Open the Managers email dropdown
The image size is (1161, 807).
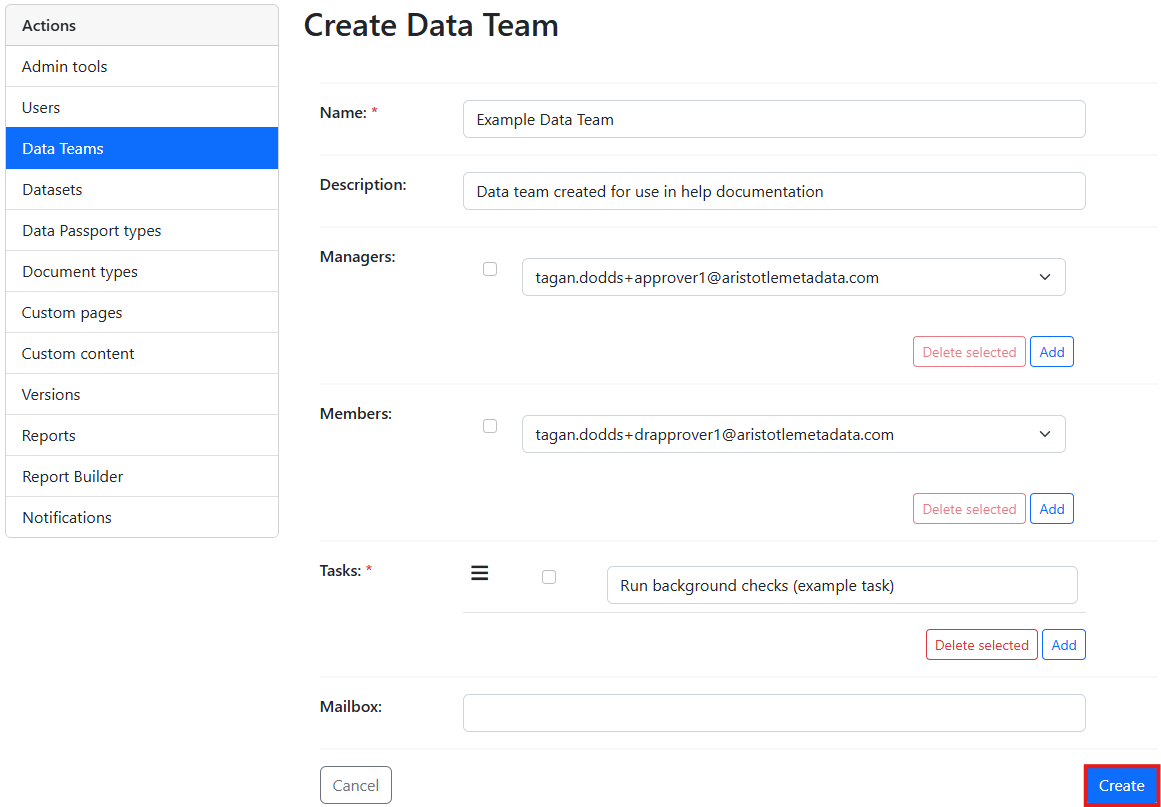click(x=793, y=278)
